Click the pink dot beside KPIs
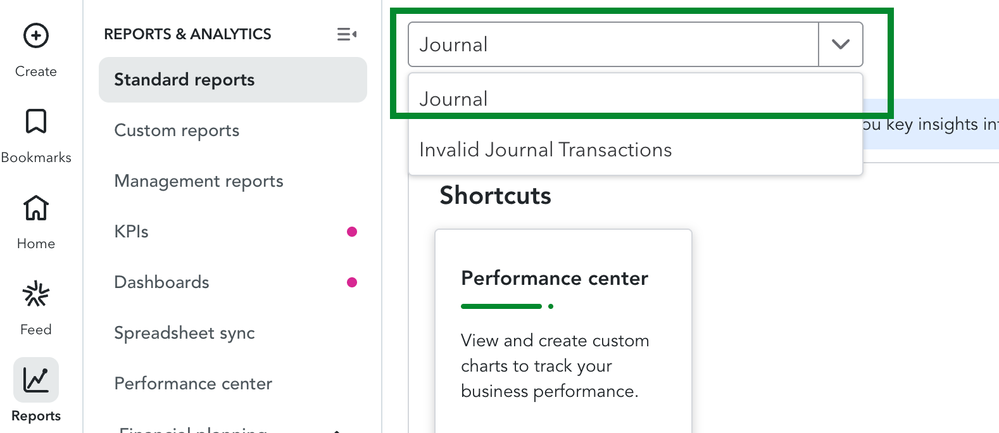Image resolution: width=999 pixels, height=433 pixels. [x=352, y=232]
